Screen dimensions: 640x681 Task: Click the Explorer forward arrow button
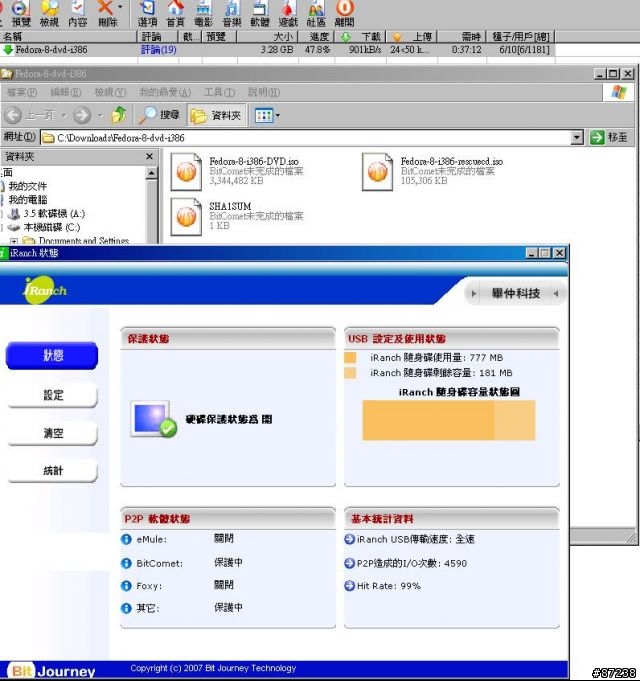(x=82, y=115)
